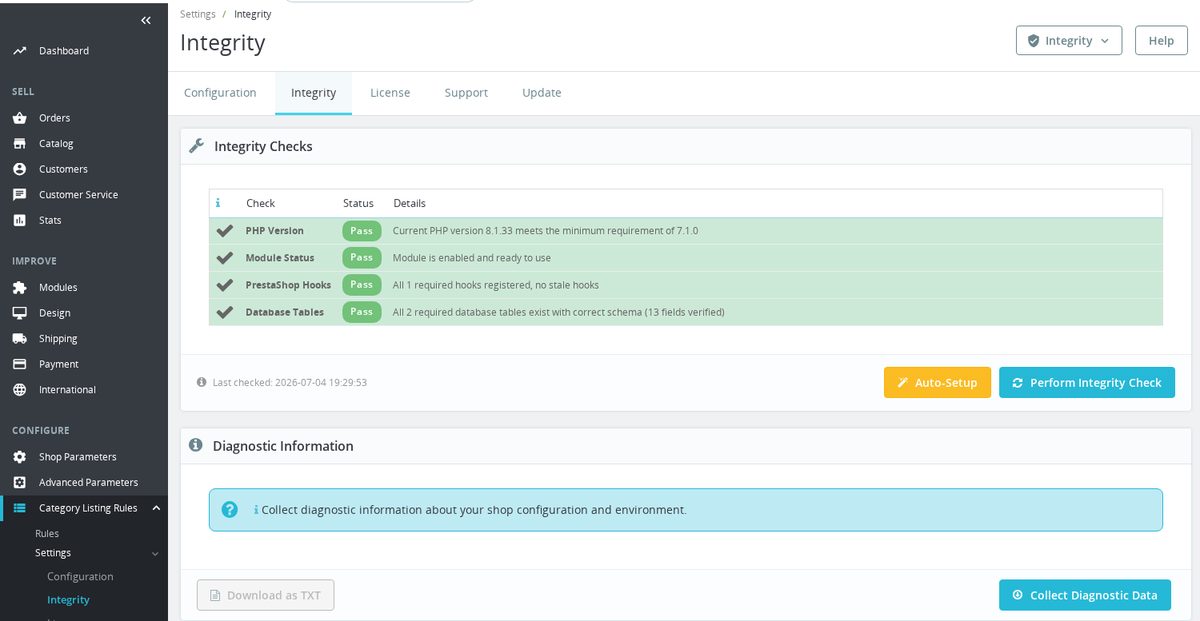Open Customer Service in the sidebar
This screenshot has height=621, width=1200.
tap(78, 194)
